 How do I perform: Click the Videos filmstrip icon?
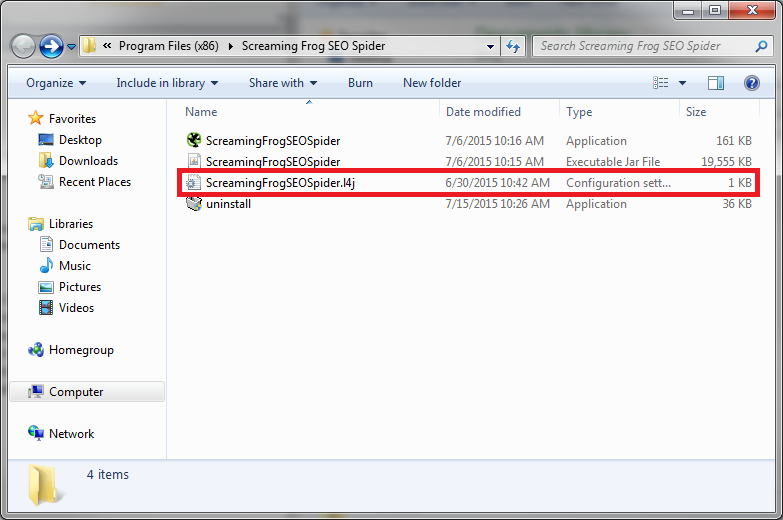click(x=46, y=308)
